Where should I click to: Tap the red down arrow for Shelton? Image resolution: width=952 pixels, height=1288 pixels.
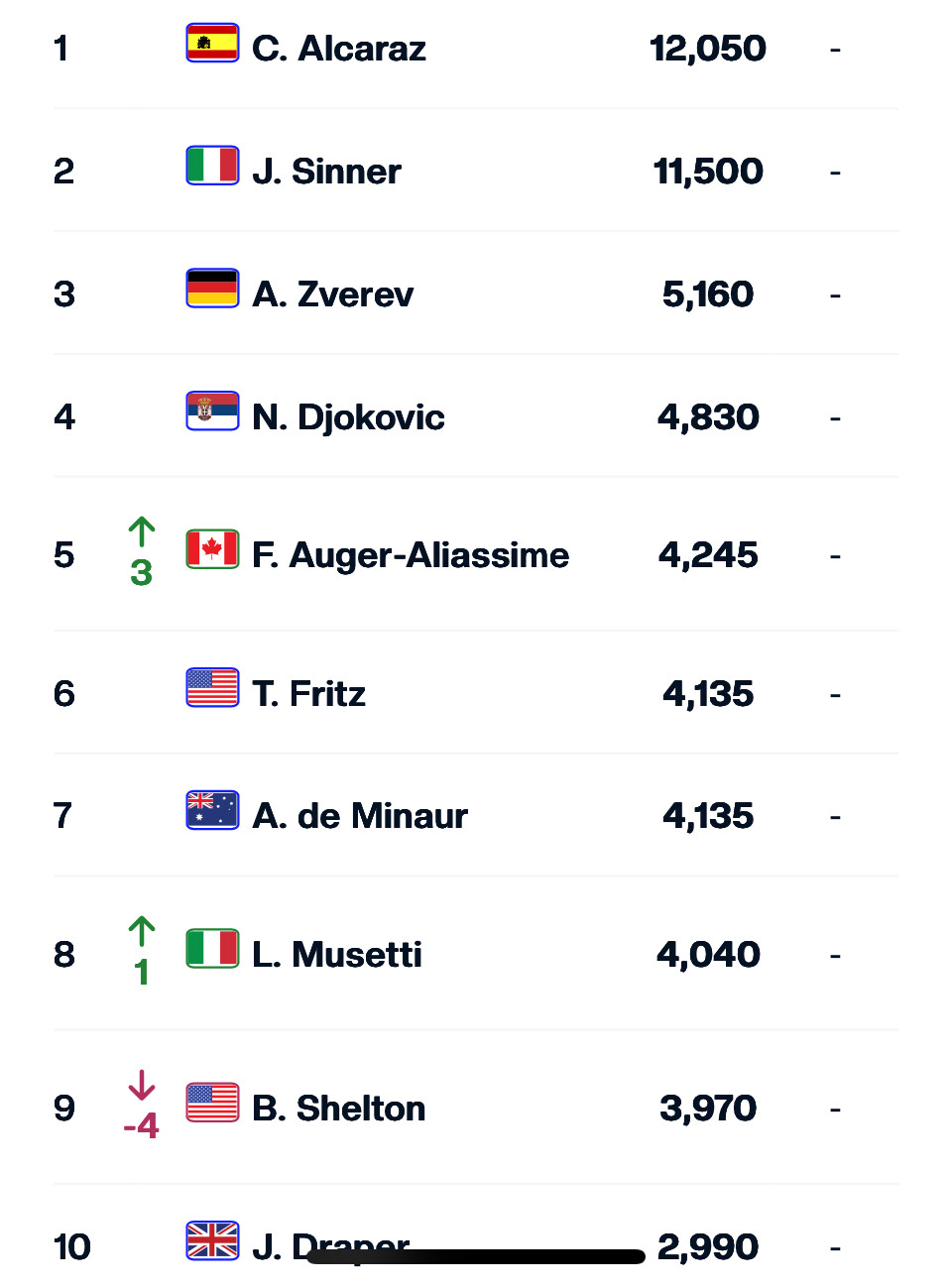point(142,1085)
